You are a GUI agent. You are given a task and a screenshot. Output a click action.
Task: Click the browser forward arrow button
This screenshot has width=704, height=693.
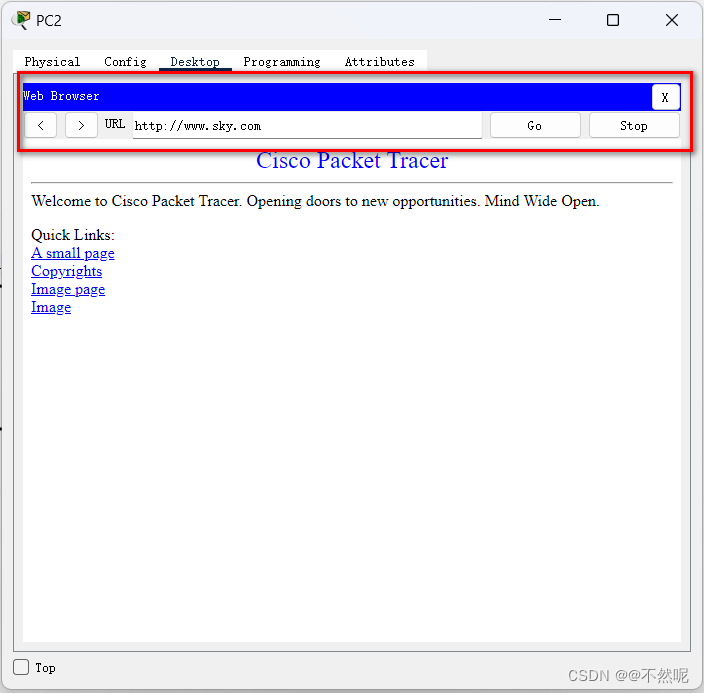click(x=81, y=125)
